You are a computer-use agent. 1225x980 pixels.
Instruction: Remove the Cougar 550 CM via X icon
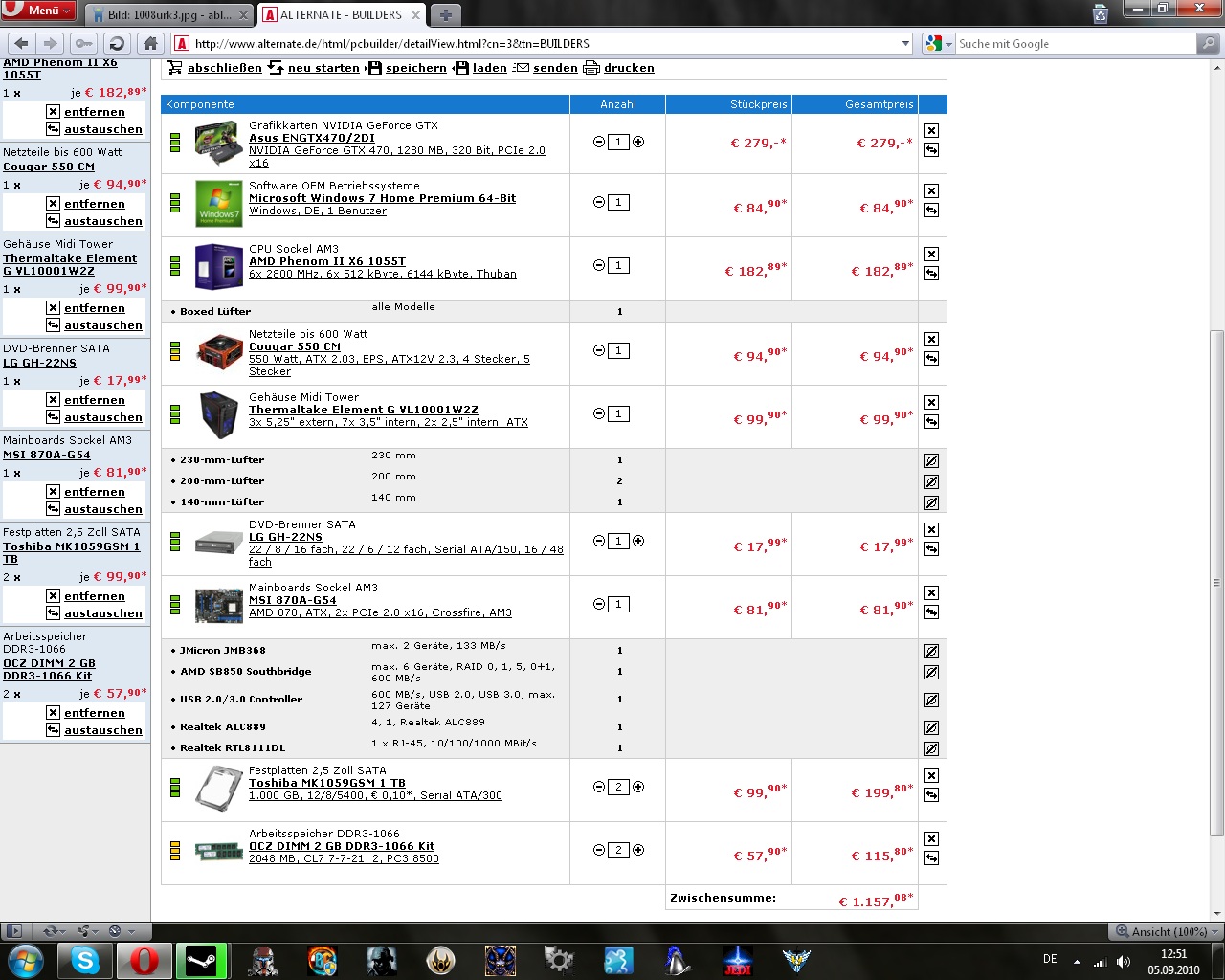point(931,339)
